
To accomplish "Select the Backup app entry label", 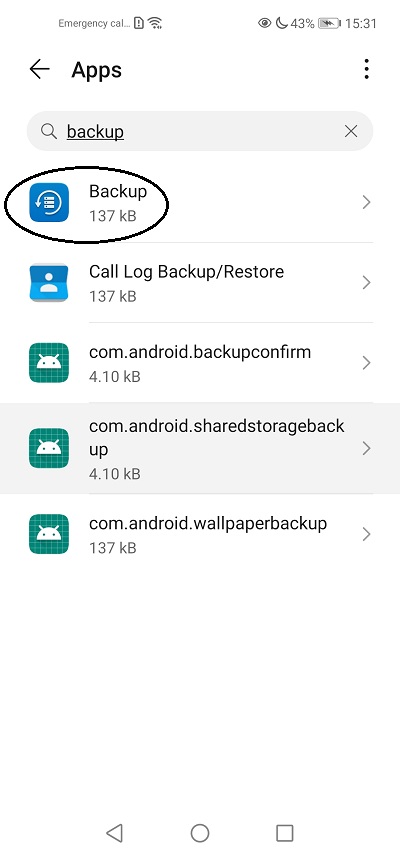I will [x=118, y=191].
